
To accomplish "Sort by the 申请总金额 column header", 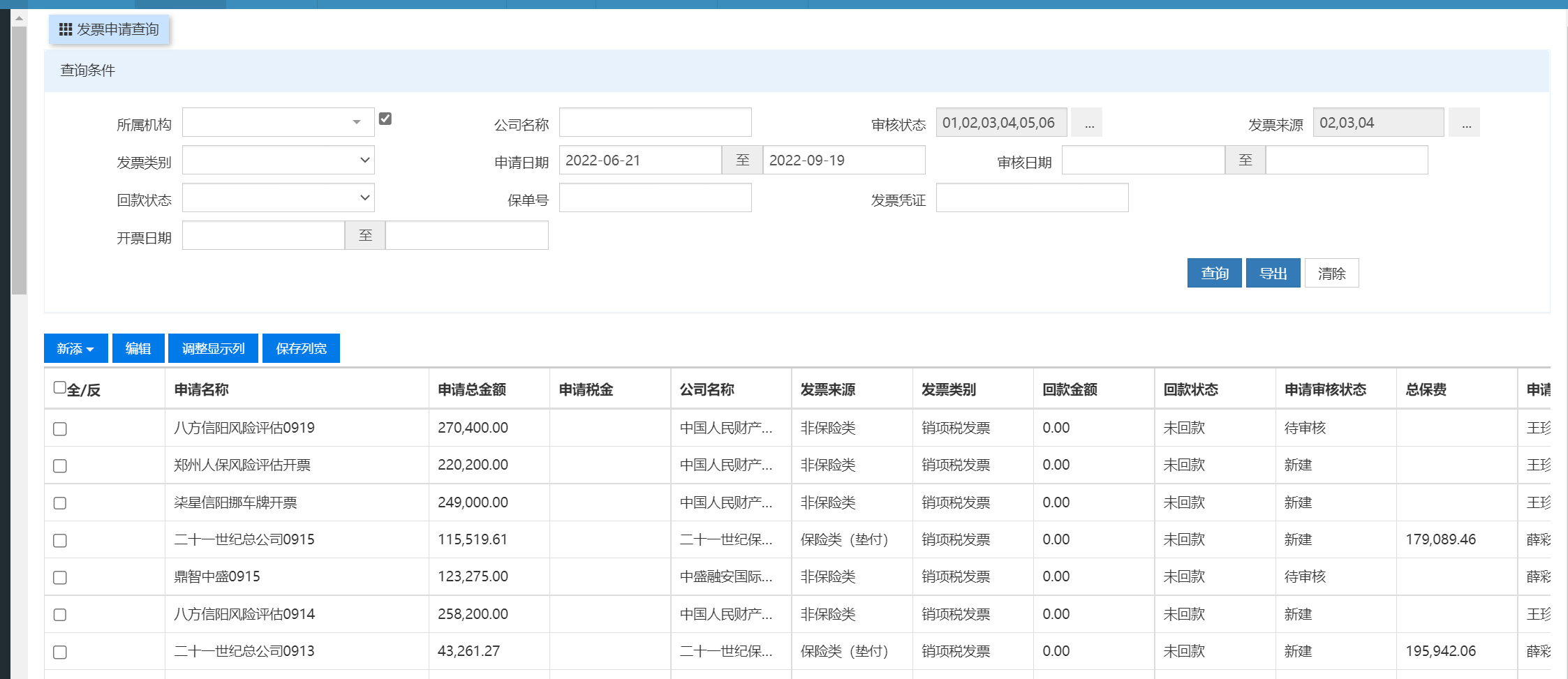I will [472, 389].
